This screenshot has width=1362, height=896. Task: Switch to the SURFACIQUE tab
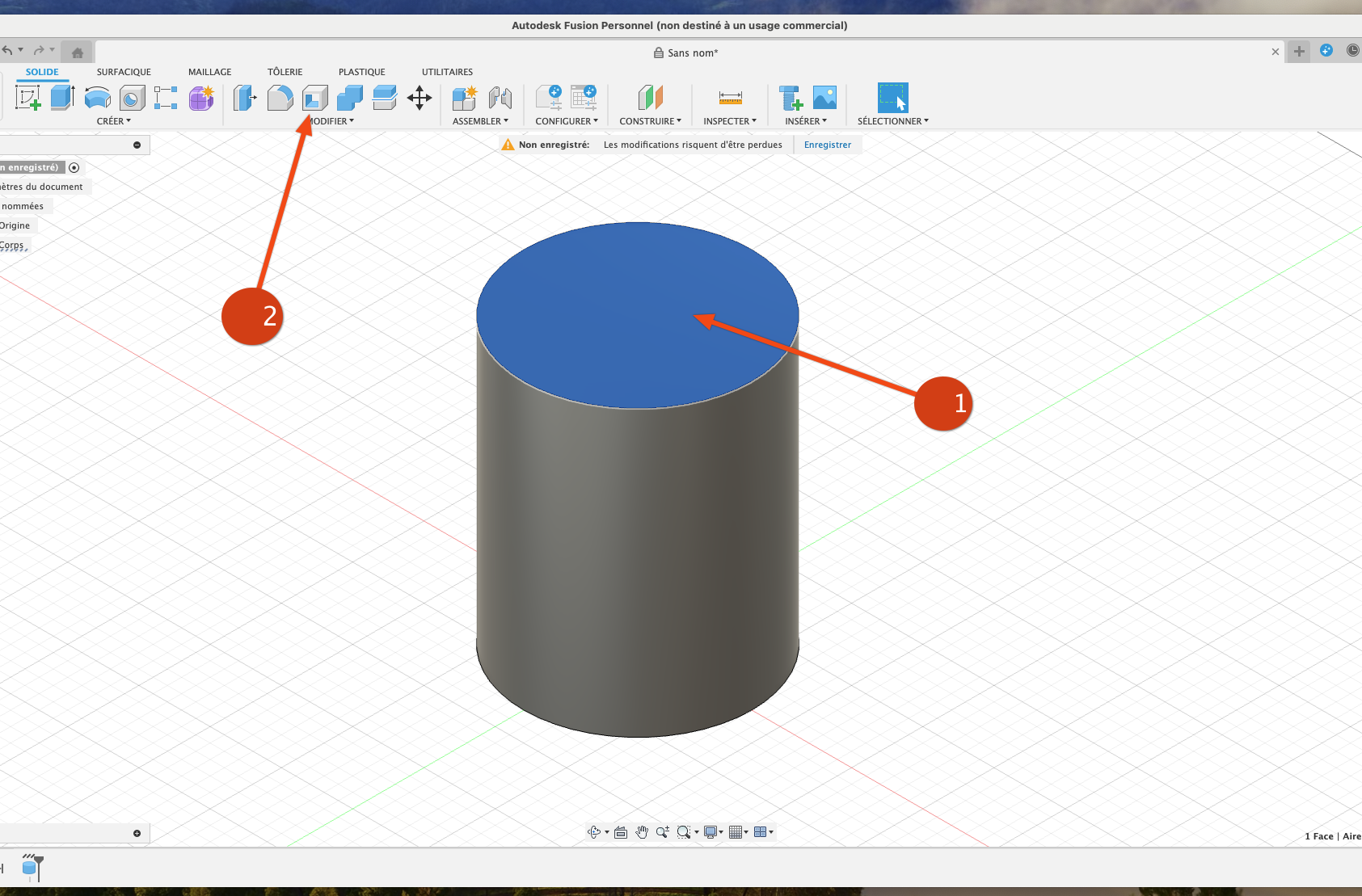pos(124,72)
